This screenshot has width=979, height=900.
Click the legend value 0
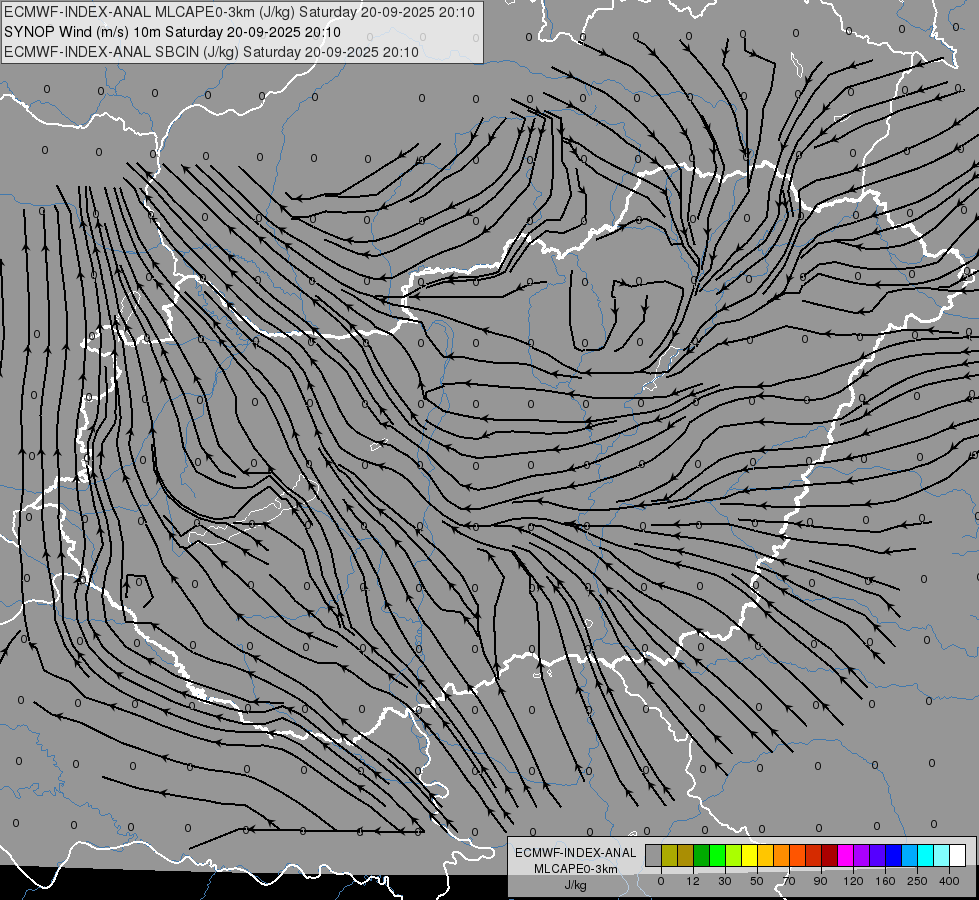click(661, 881)
